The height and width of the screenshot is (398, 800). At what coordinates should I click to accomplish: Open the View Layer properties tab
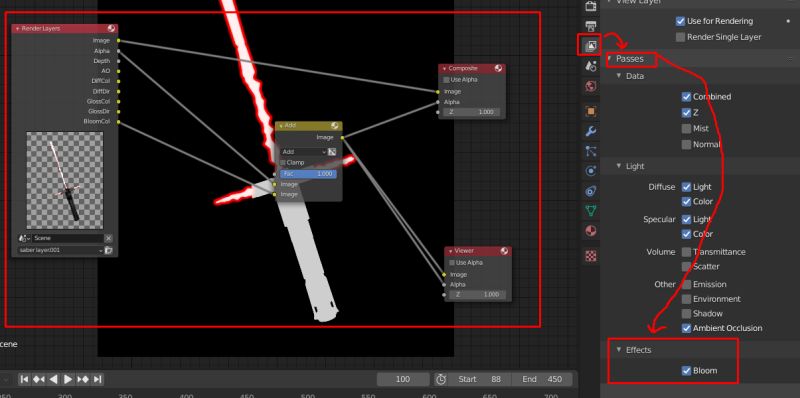(590, 45)
